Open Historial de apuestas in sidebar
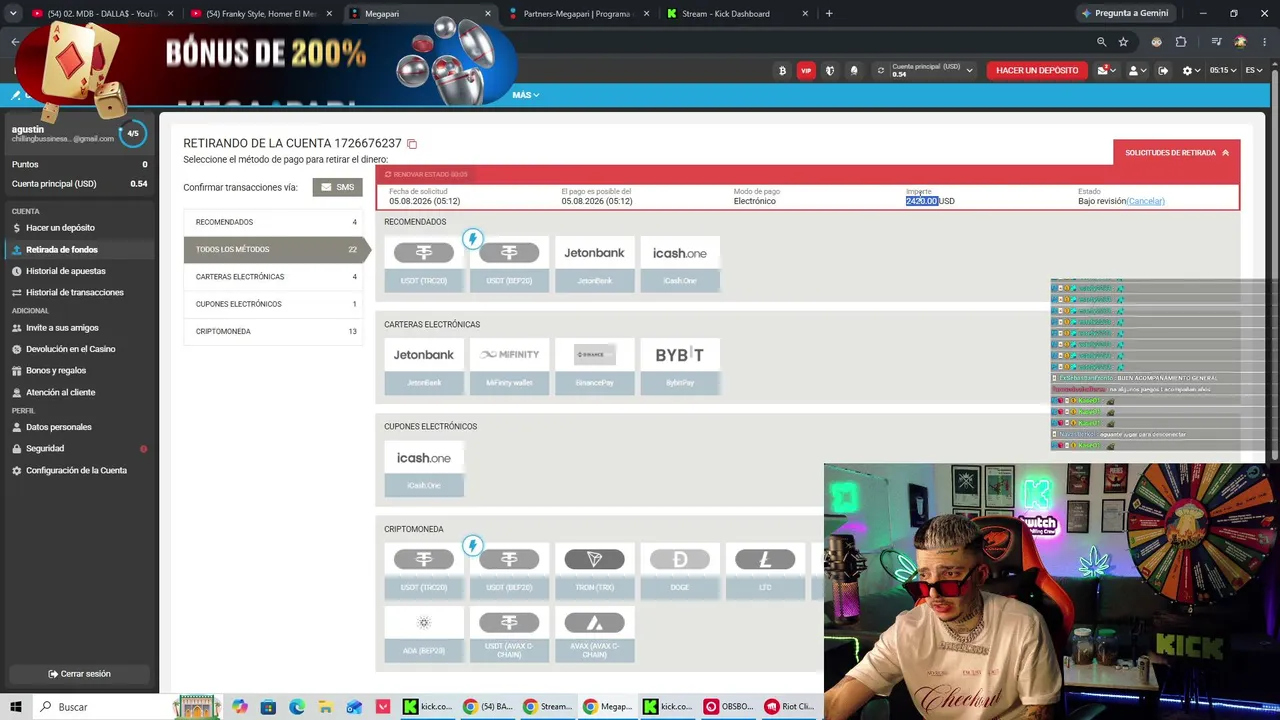 pos(66,271)
